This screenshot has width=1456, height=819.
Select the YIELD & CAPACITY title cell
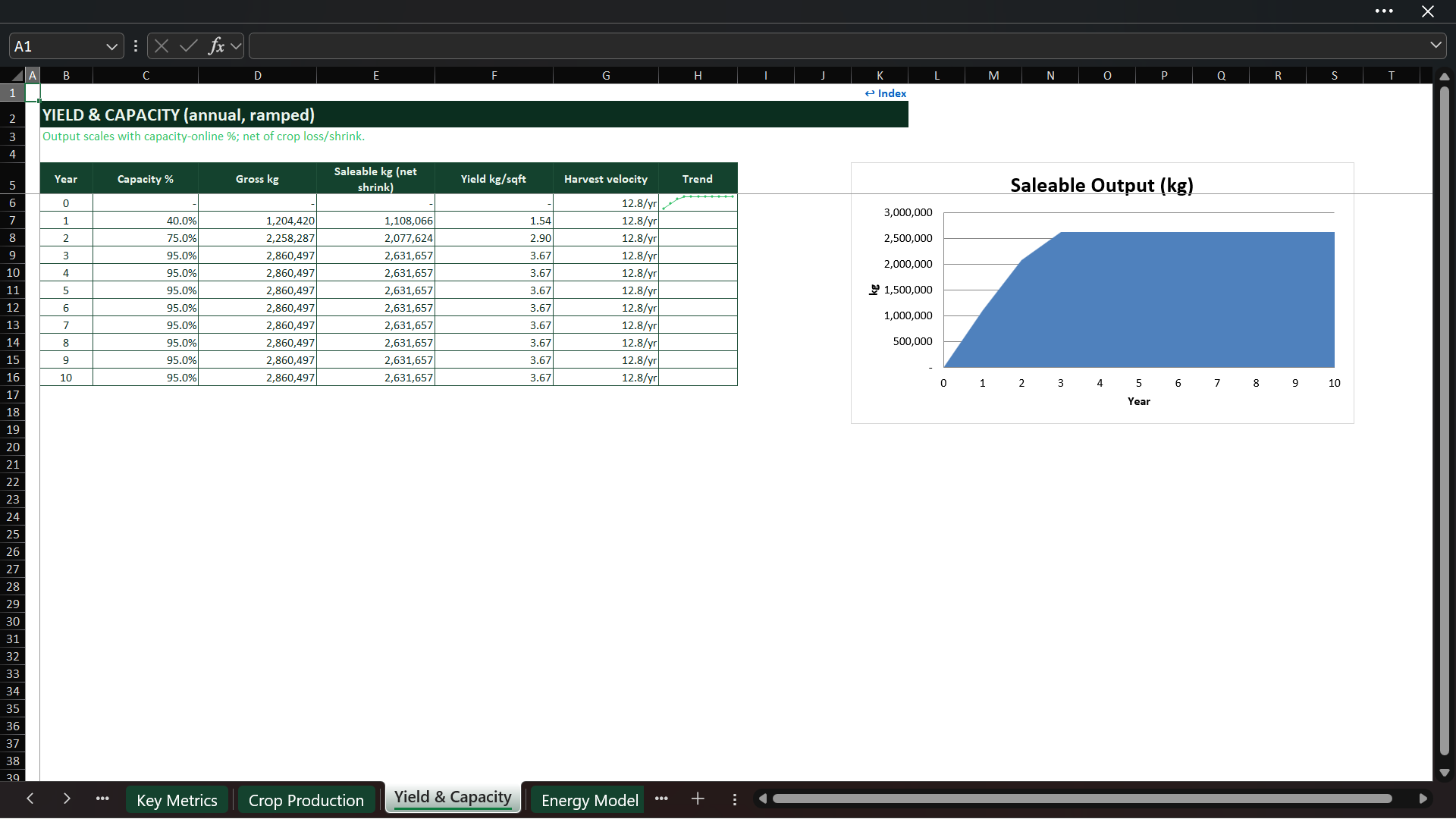coord(474,115)
